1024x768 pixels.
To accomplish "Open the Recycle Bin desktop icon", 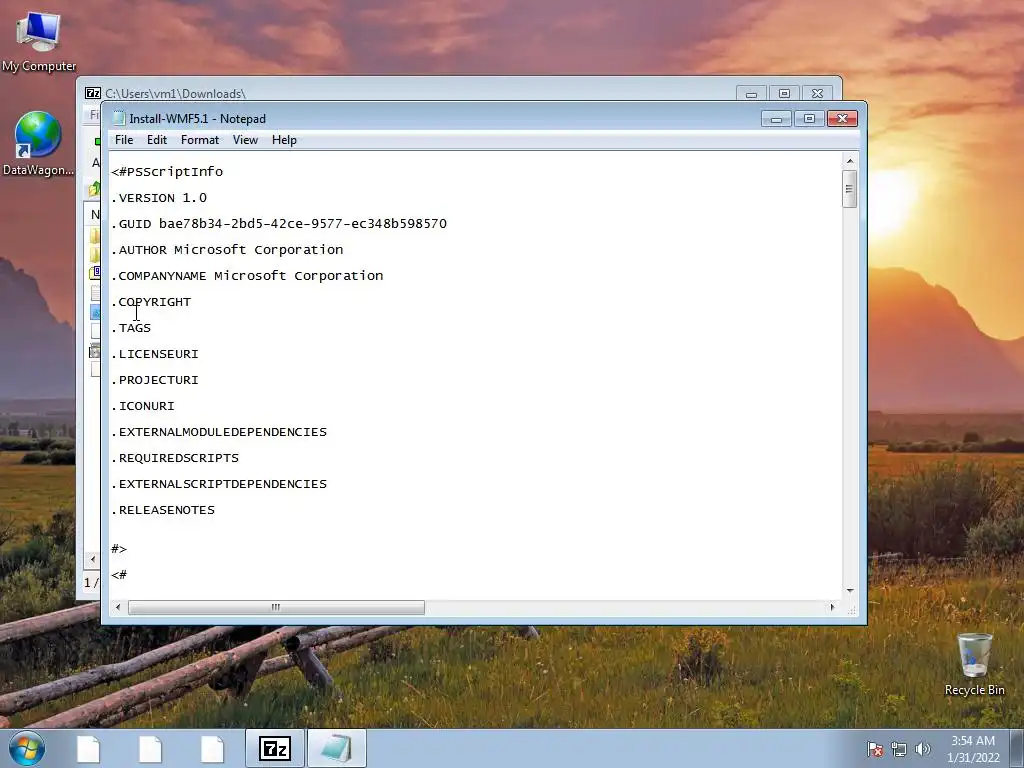I will [974, 664].
